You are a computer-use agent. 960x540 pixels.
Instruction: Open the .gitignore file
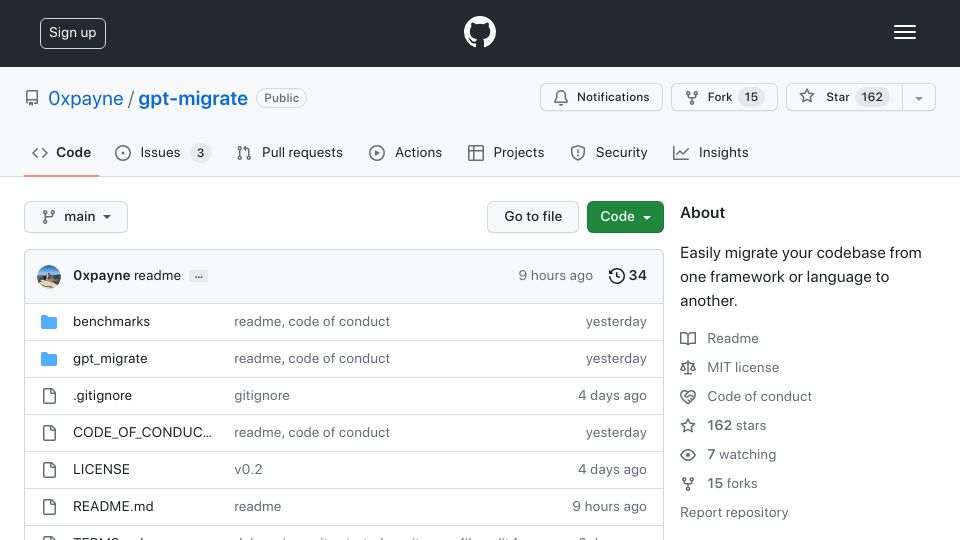[102, 396]
